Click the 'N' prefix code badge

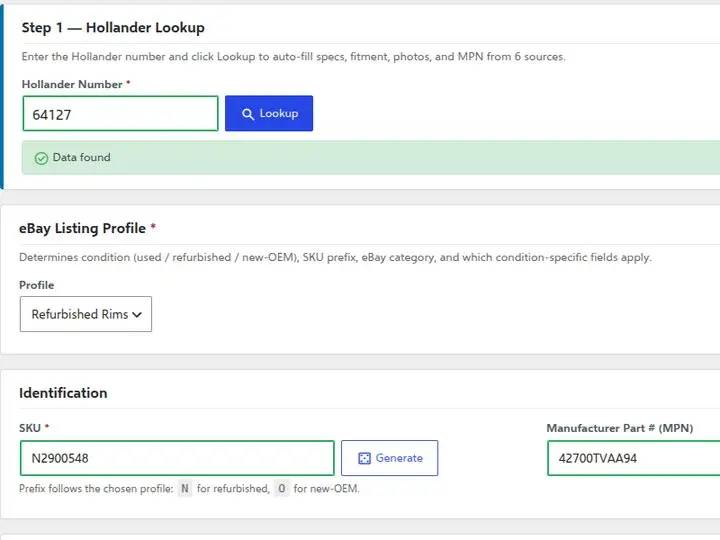click(185, 489)
